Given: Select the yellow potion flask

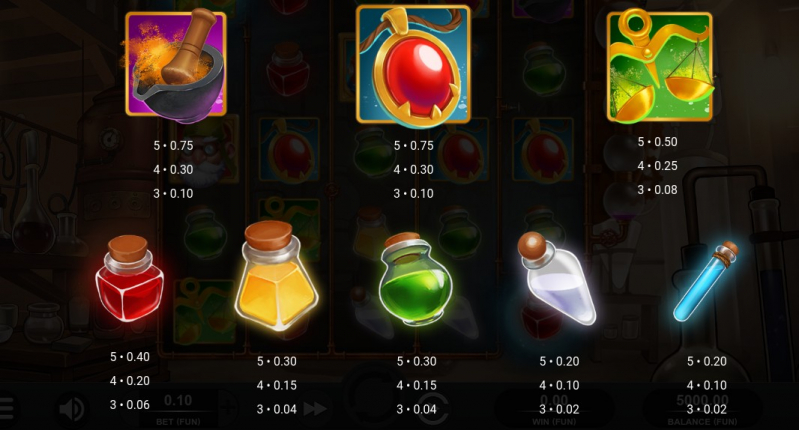Looking at the screenshot, I should [276, 276].
